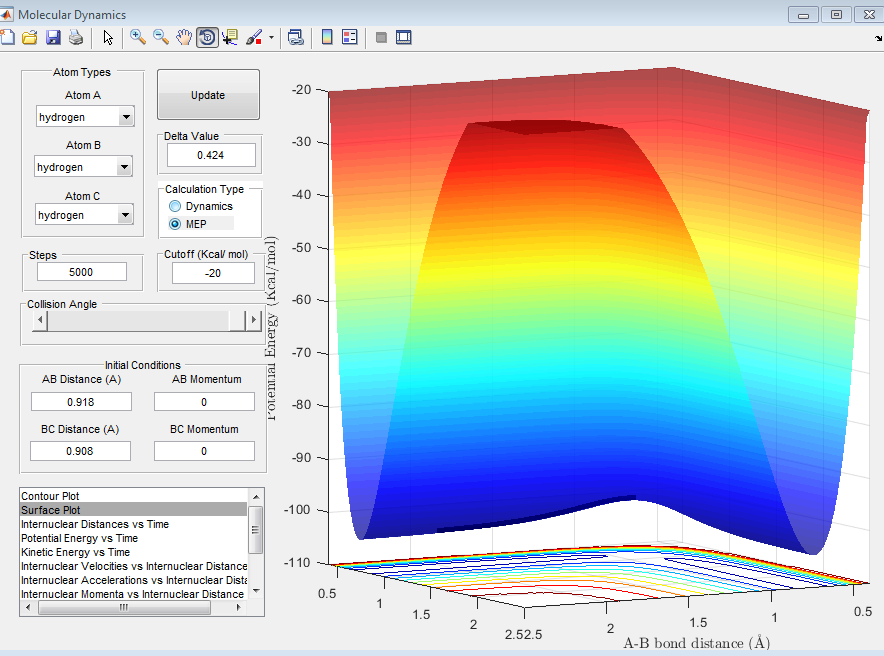Select the Data Cursor tool

(231, 37)
